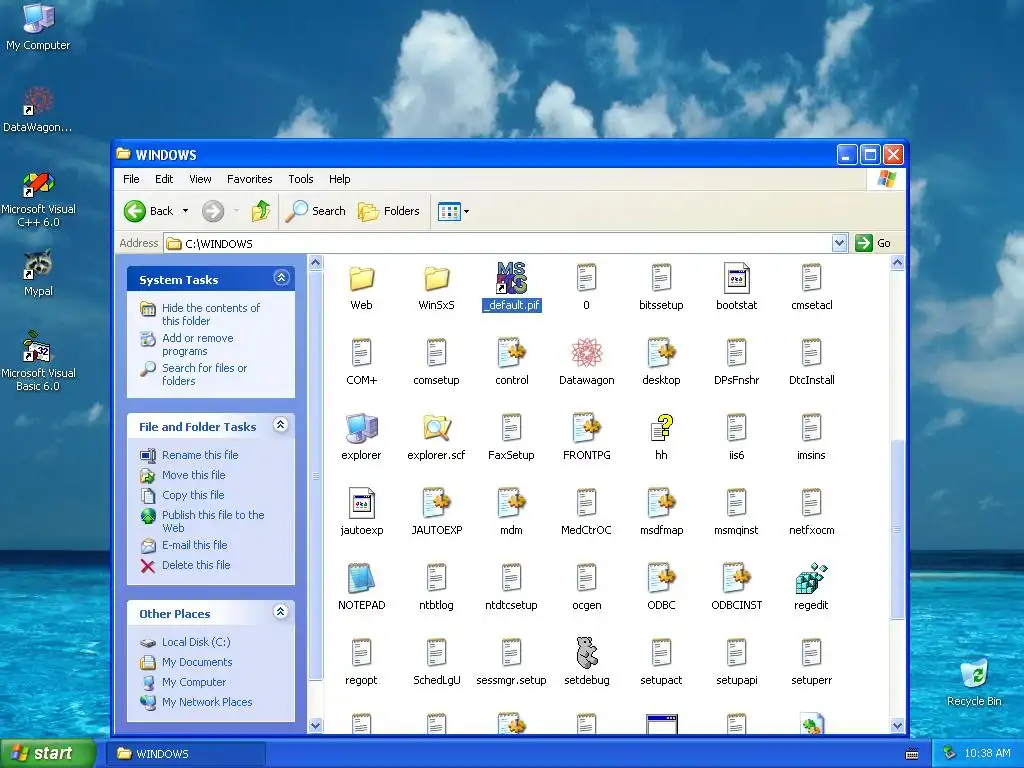1024x768 pixels.
Task: Open the Favorites menu
Action: coord(249,179)
